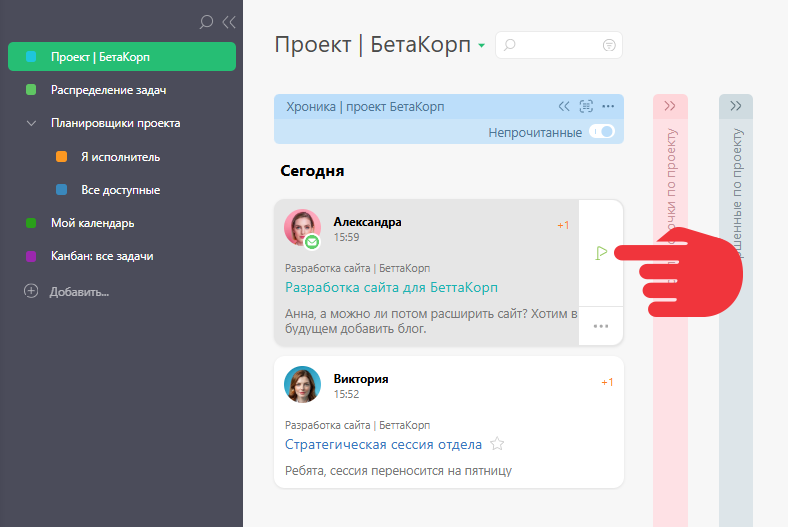Click the 15:52 timestamp on Виктория's card
Viewport: 788px width, 527px height.
[x=346, y=394]
